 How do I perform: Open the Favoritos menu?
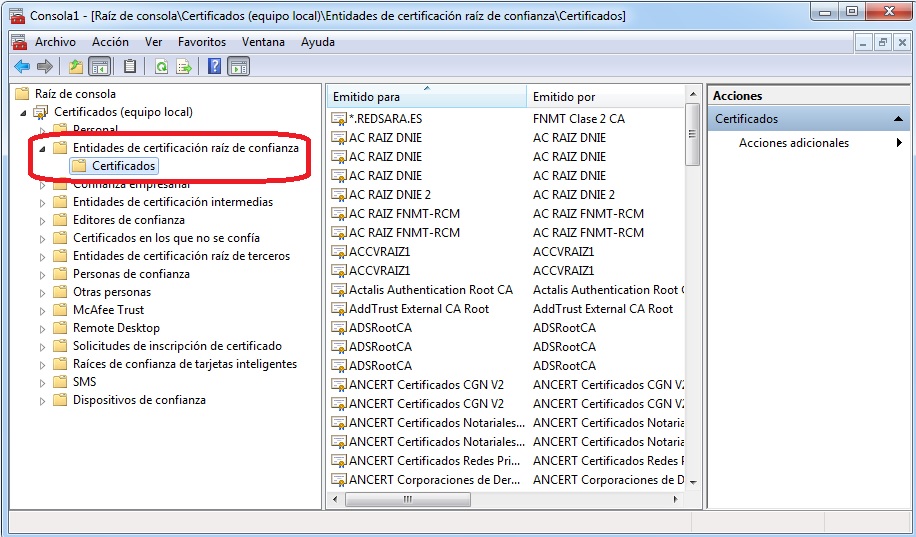(x=202, y=42)
